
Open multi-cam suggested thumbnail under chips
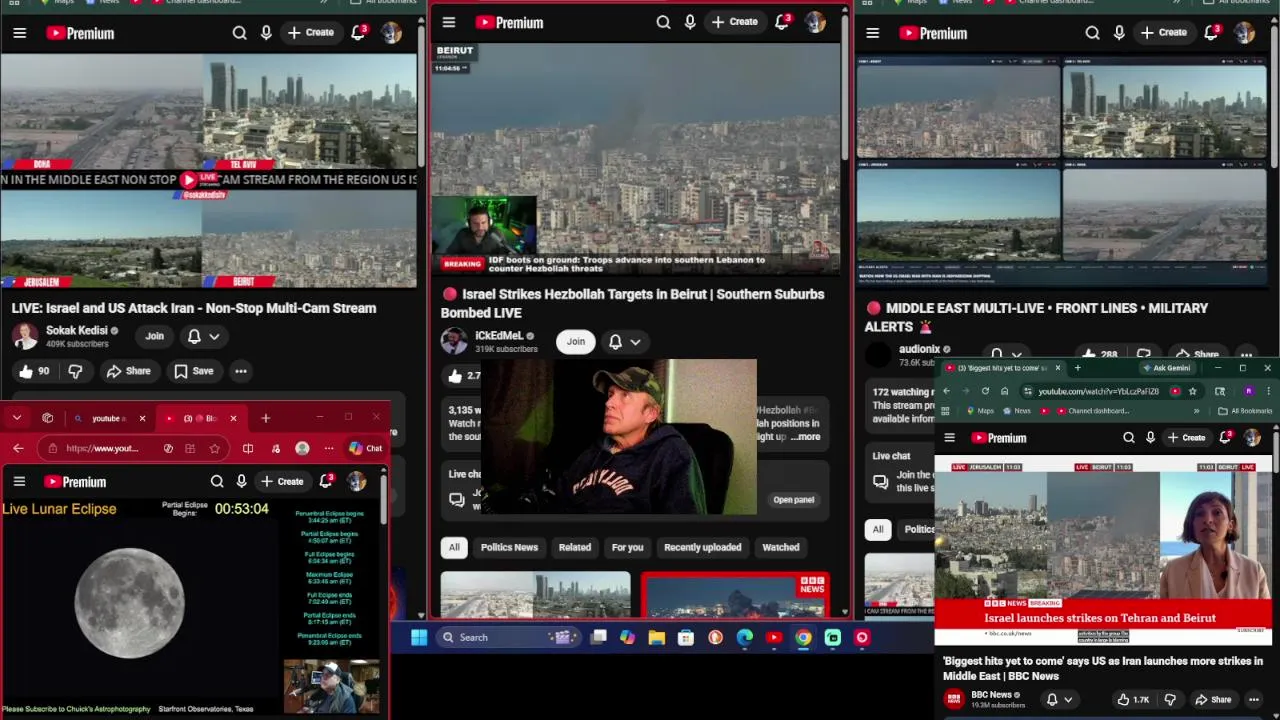536,596
